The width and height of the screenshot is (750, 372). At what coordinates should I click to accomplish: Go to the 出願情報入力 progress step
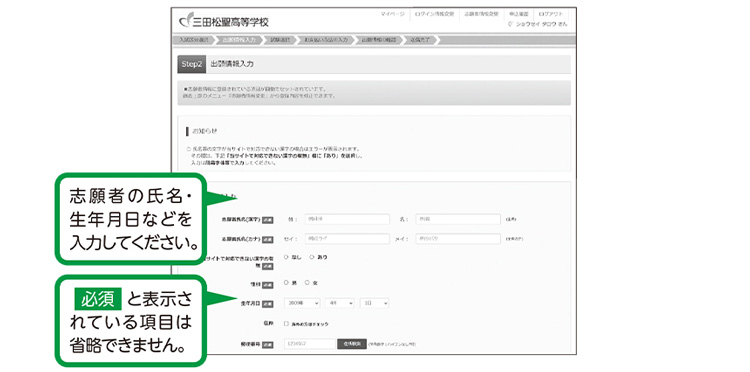(x=239, y=40)
